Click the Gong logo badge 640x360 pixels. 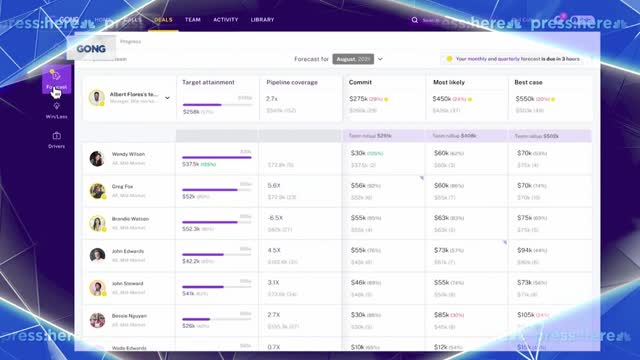click(x=91, y=49)
